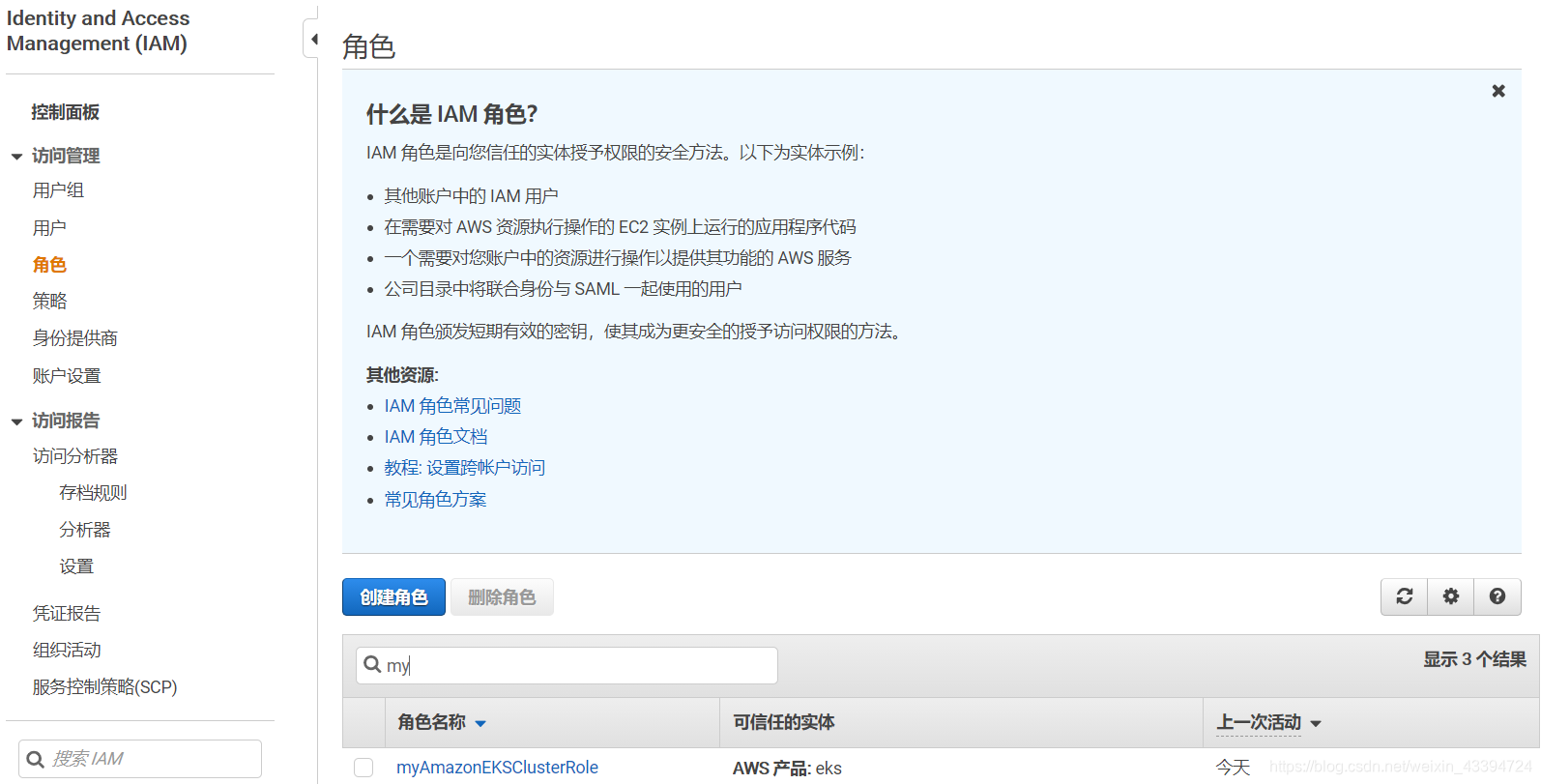
Task: Collapse the IAM sidebar with the arrow handle
Action: [x=312, y=39]
